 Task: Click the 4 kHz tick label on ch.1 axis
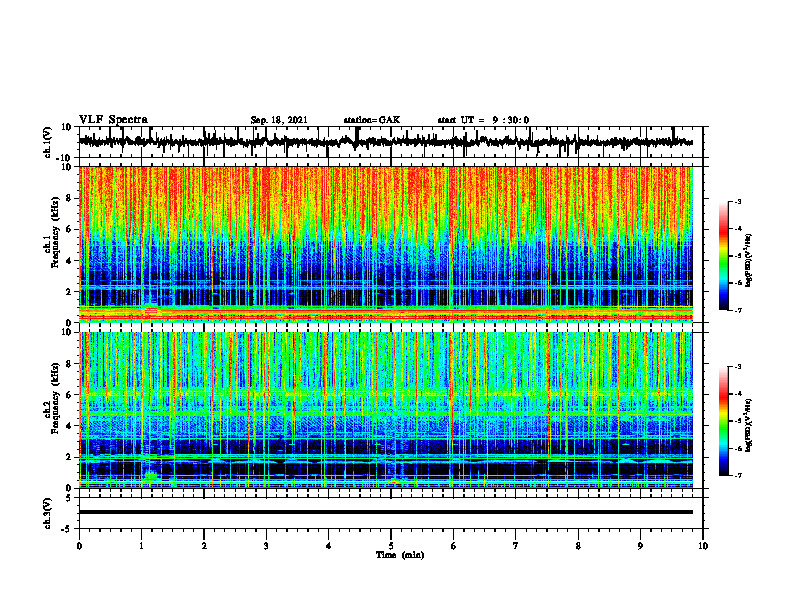[70, 261]
